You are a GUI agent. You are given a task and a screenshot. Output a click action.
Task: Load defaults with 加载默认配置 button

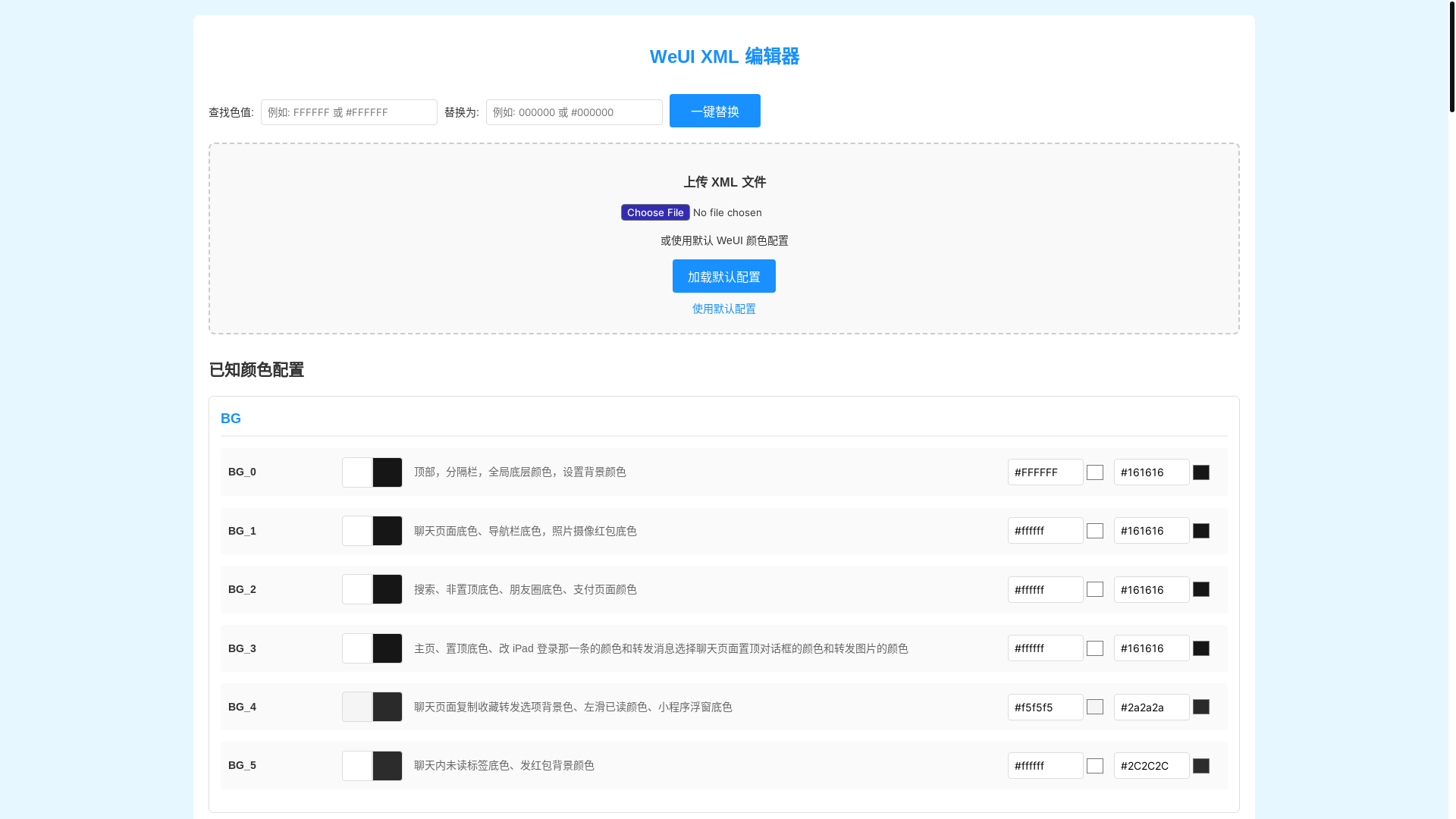[x=724, y=276]
